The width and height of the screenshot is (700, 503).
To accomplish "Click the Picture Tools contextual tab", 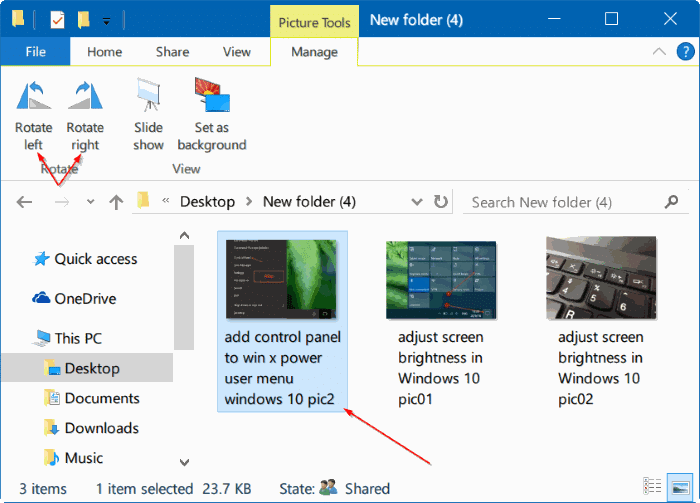I will pyautogui.click(x=314, y=22).
